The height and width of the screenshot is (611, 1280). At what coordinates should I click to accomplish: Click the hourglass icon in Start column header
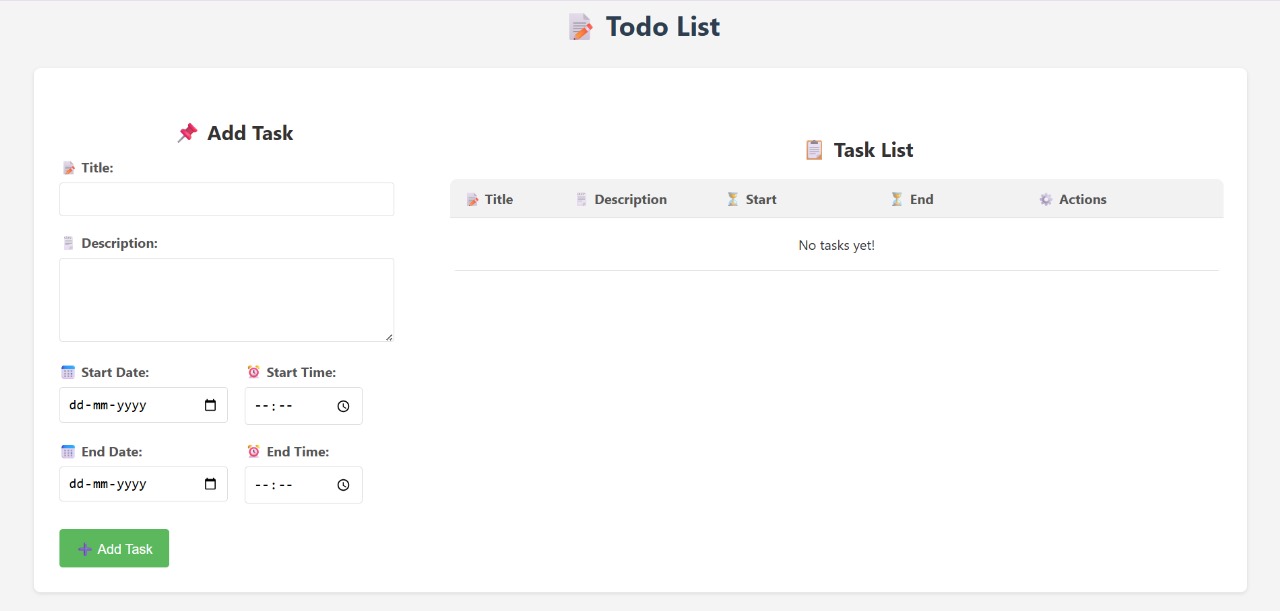click(x=733, y=199)
